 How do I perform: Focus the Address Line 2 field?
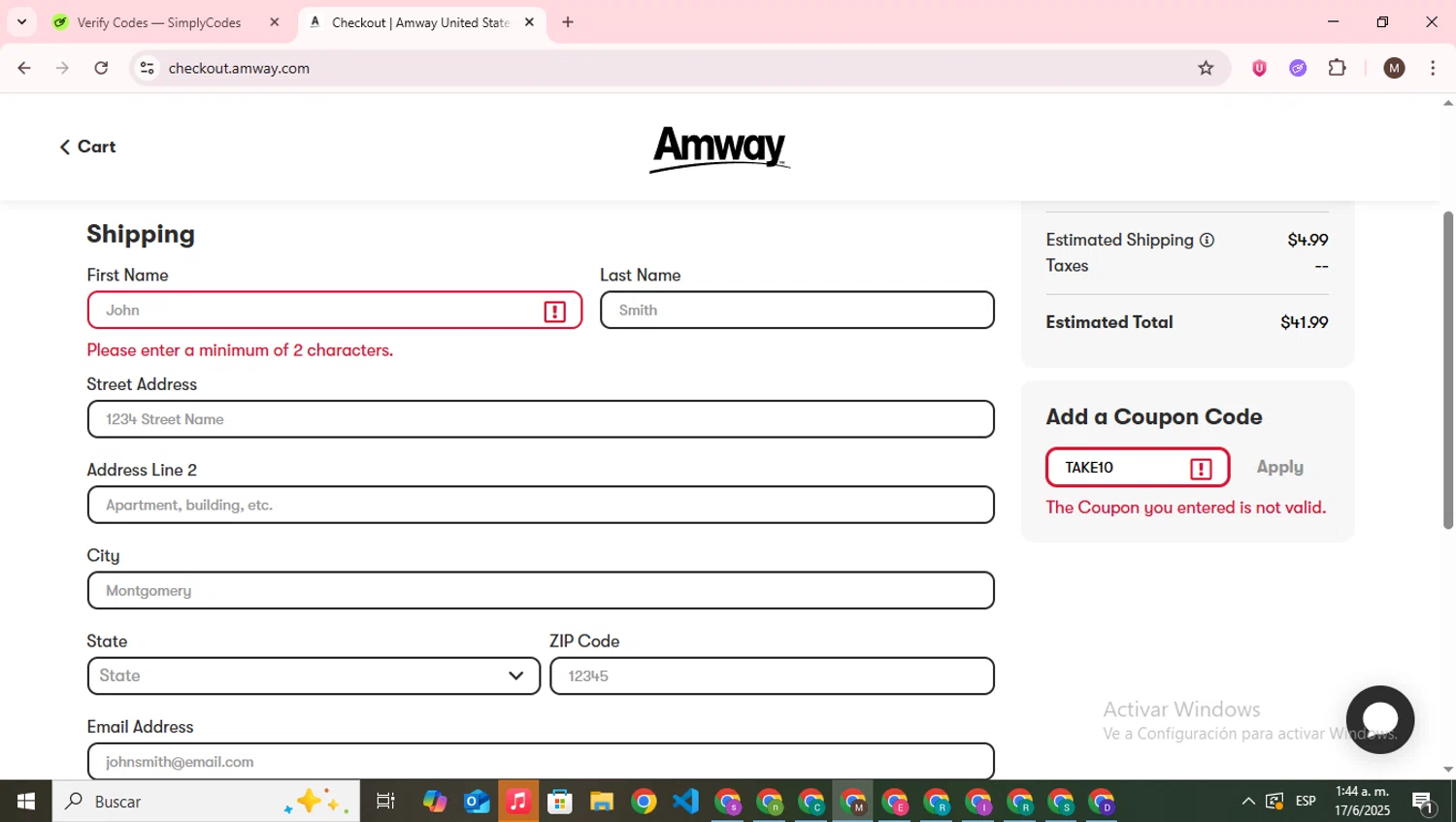541,505
